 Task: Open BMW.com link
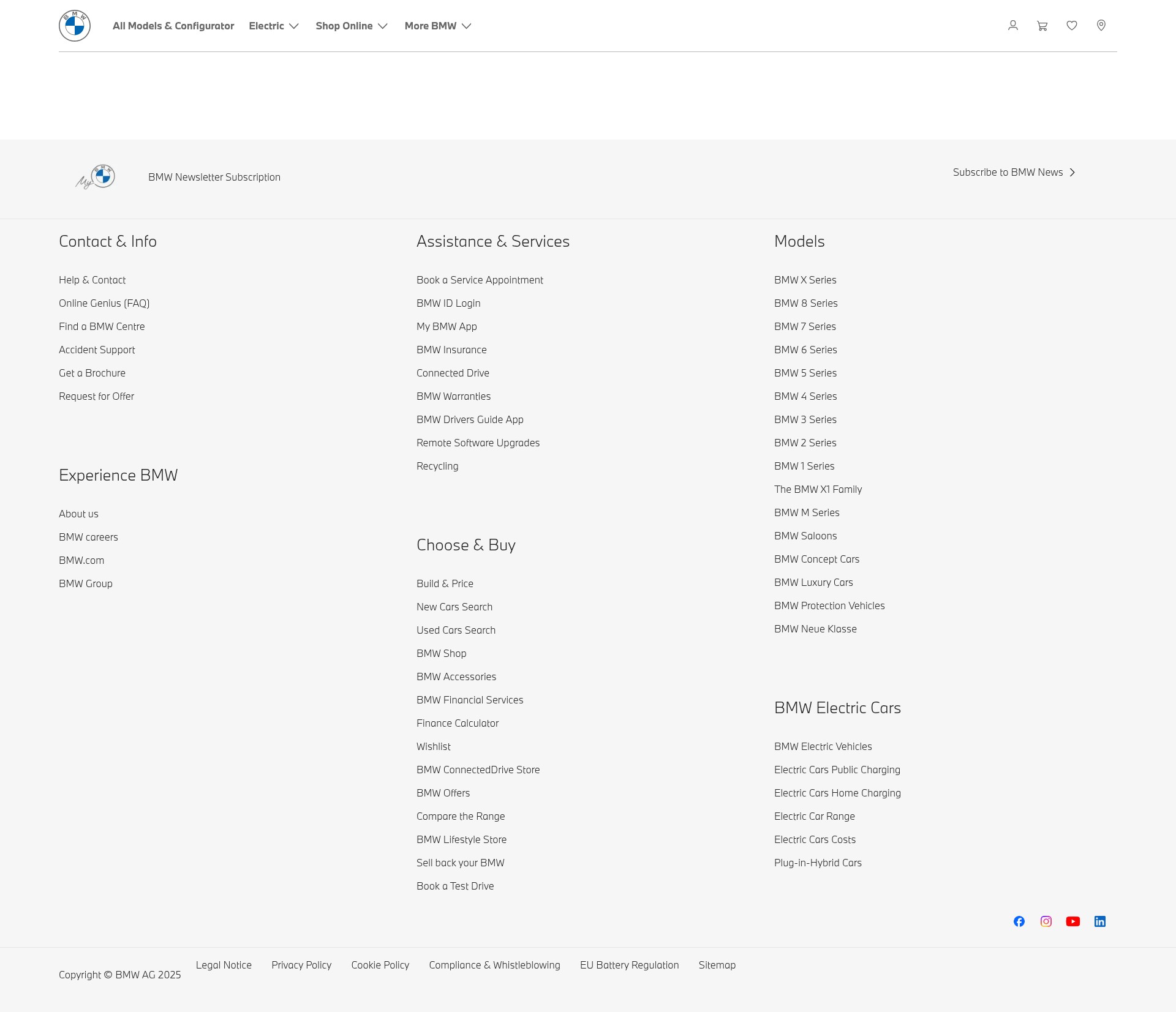tap(81, 560)
